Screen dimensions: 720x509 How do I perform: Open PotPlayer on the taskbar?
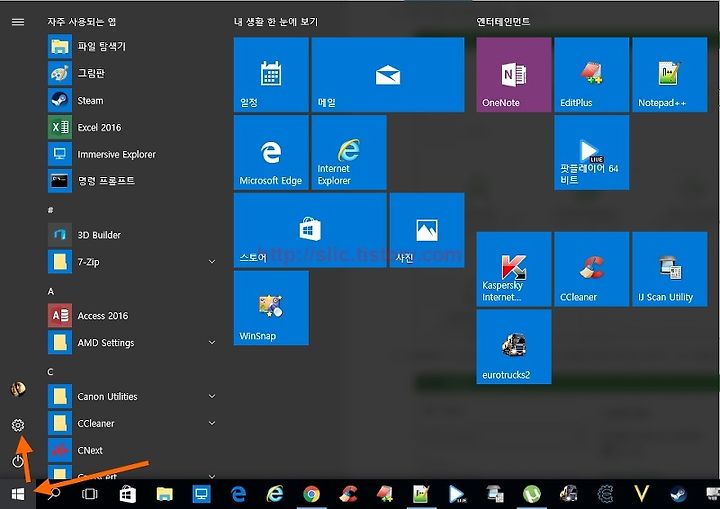(457, 494)
